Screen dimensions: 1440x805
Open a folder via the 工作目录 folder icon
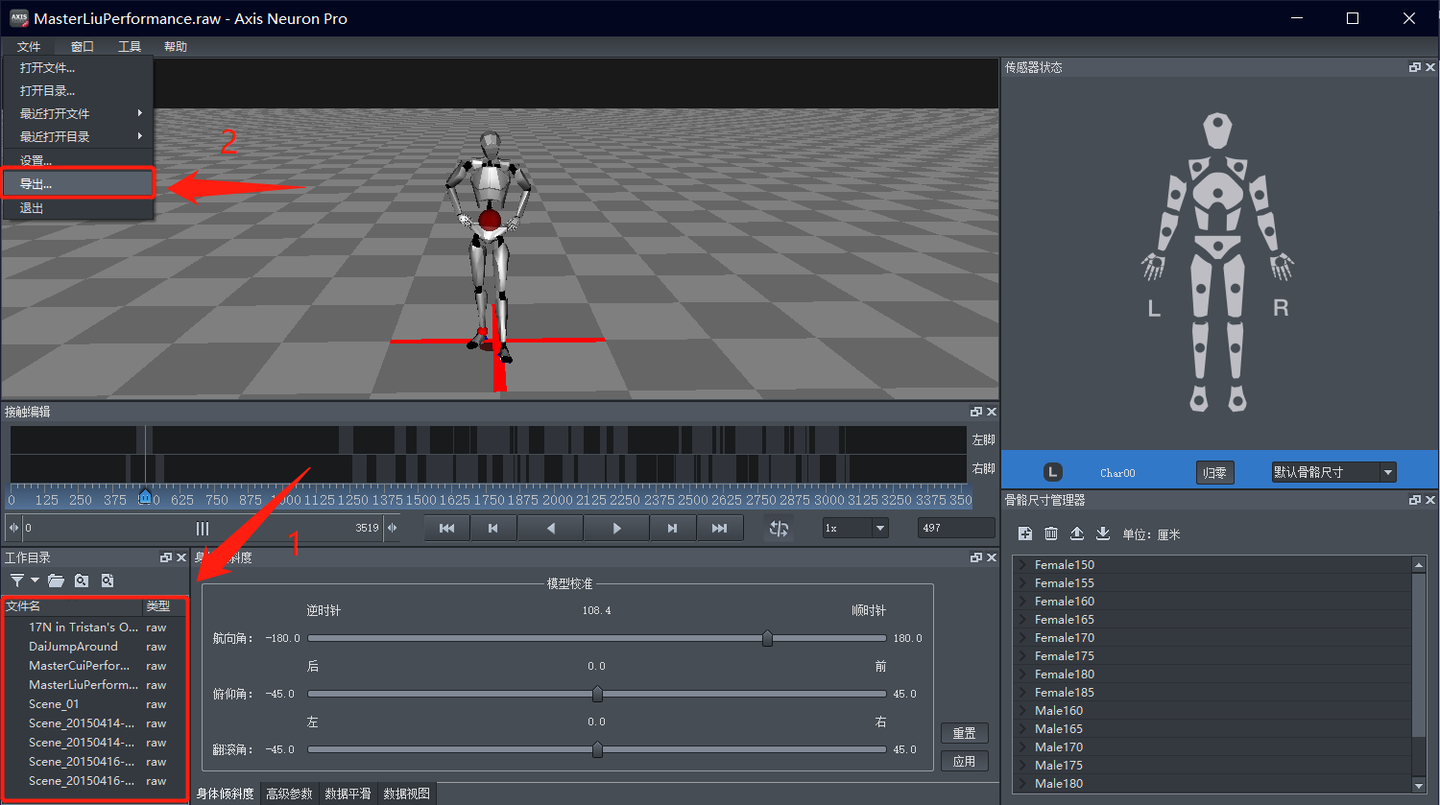pyautogui.click(x=56, y=580)
